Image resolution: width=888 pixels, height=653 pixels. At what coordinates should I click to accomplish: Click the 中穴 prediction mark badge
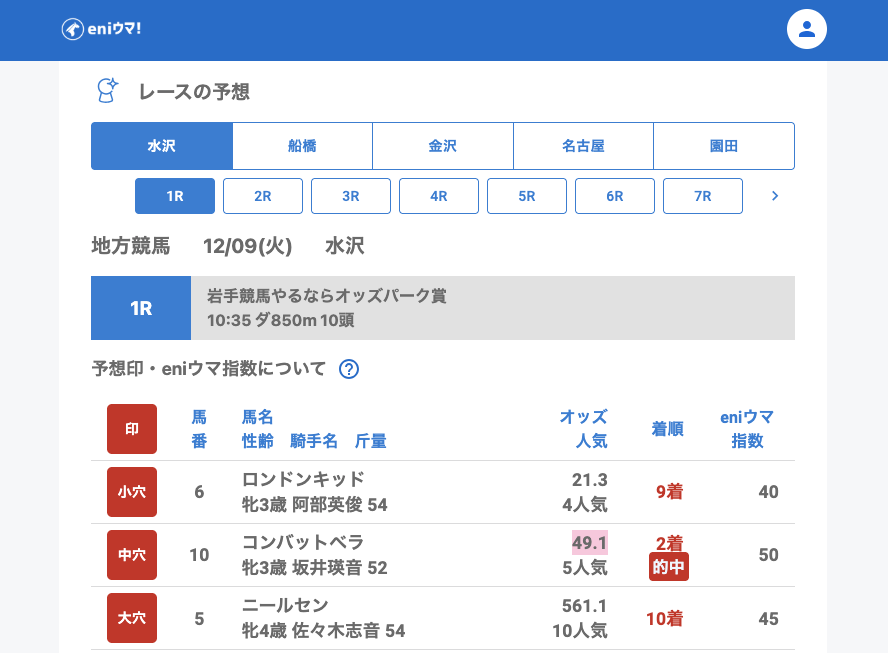[x=132, y=555]
